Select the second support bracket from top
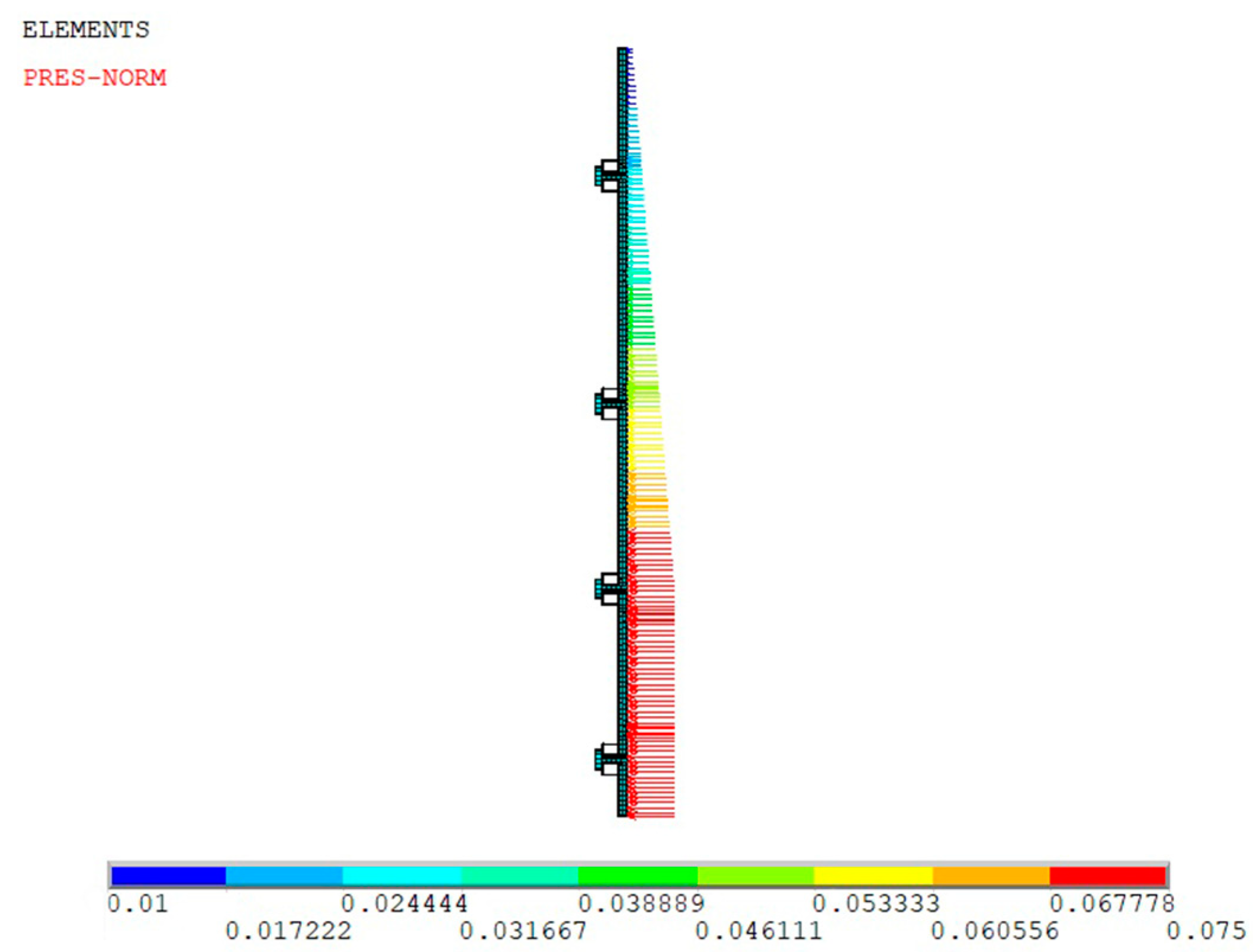This screenshot has width=1253, height=952. tap(608, 404)
